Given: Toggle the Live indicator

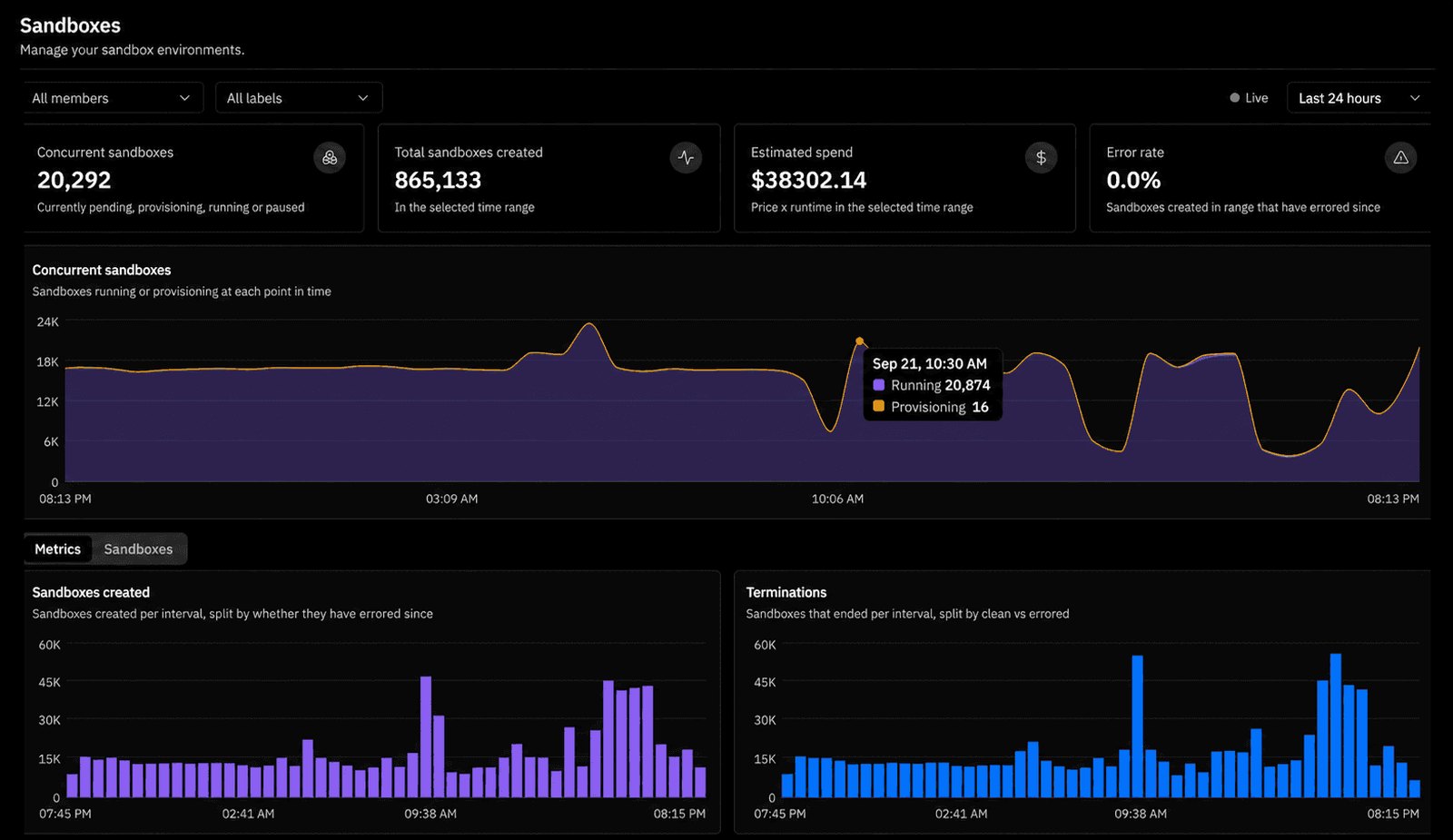Looking at the screenshot, I should 1249,98.
